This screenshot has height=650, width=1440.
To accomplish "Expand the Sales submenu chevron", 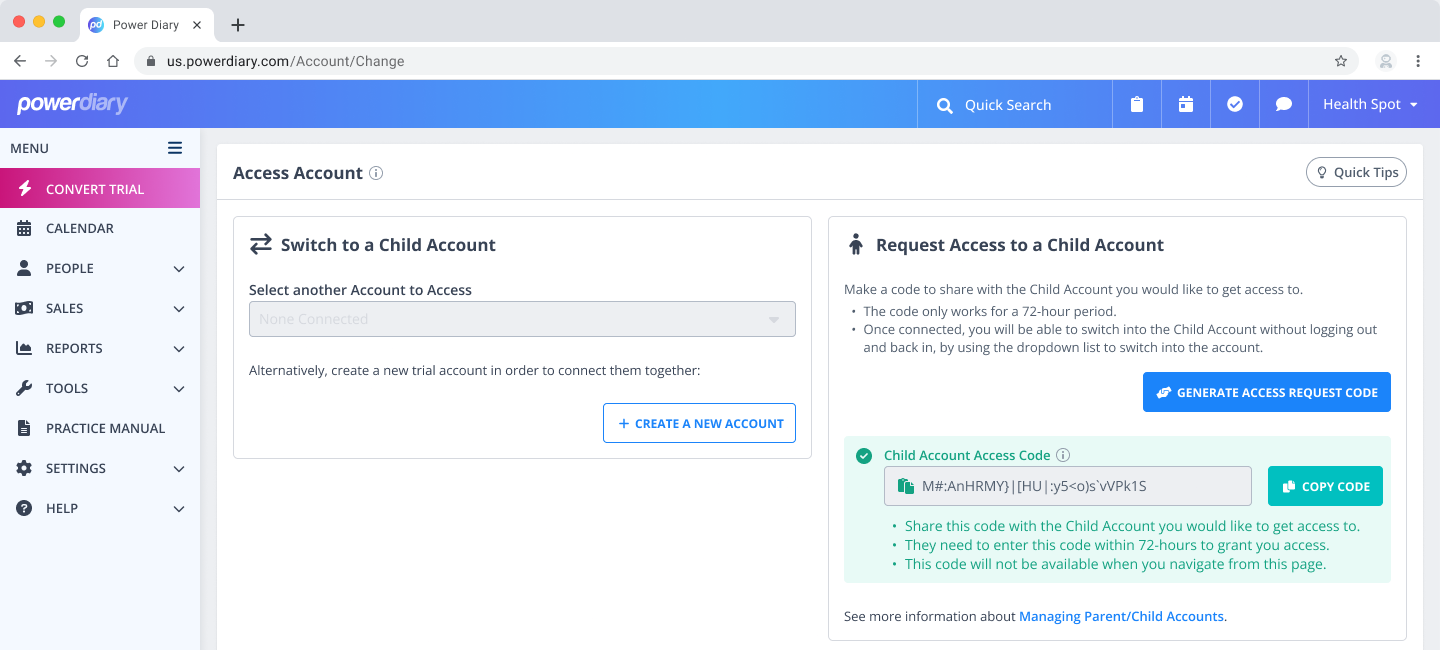I will pyautogui.click(x=179, y=308).
